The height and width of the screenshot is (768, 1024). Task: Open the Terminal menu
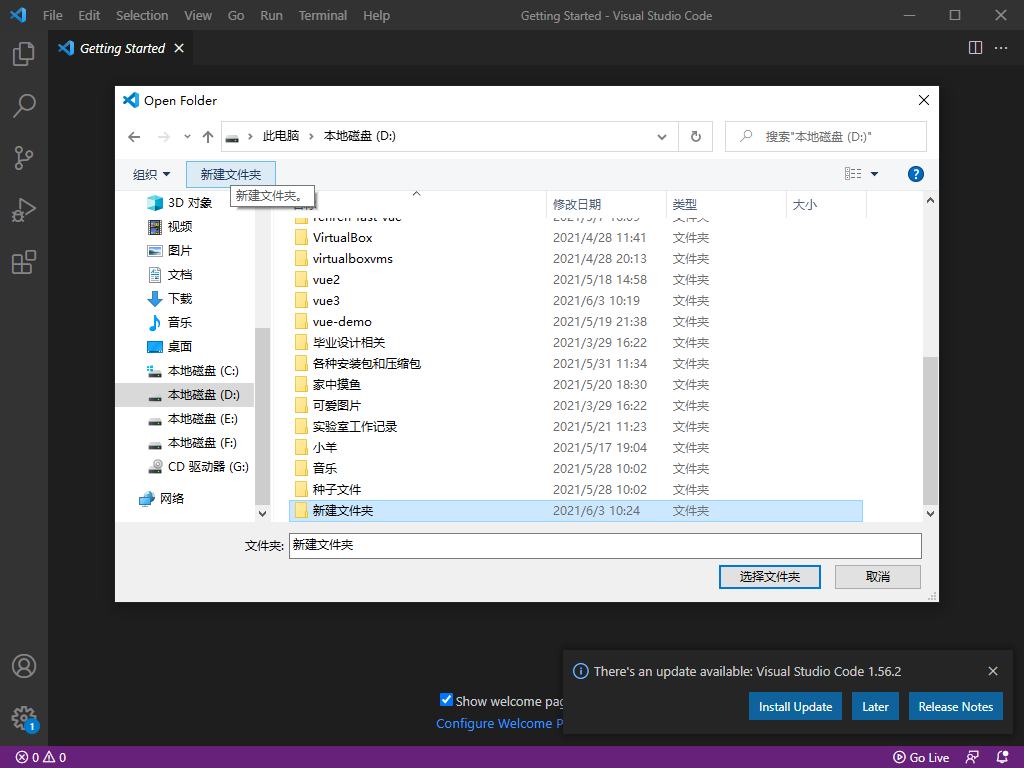pos(323,15)
